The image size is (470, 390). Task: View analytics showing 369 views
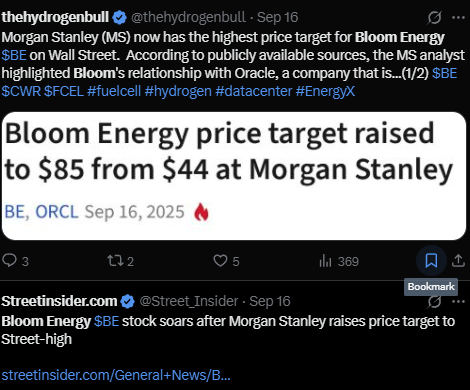point(339,261)
